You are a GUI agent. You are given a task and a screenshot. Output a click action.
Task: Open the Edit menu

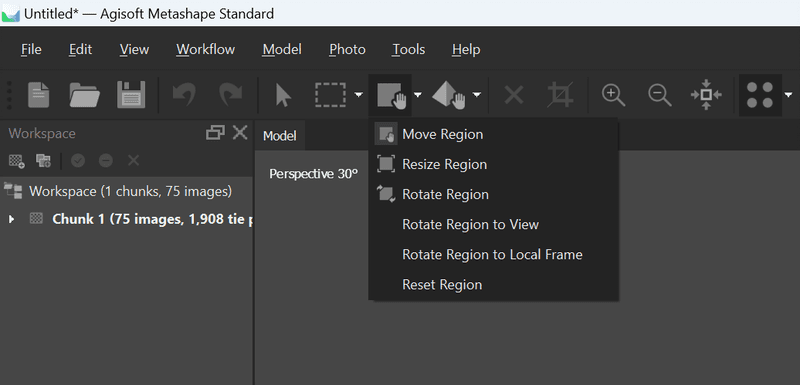click(x=81, y=49)
